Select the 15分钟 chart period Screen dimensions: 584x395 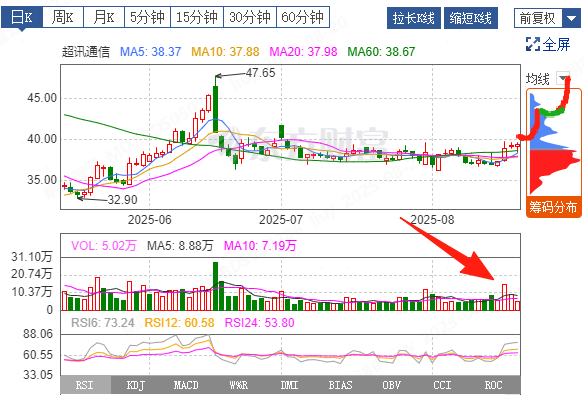point(197,17)
